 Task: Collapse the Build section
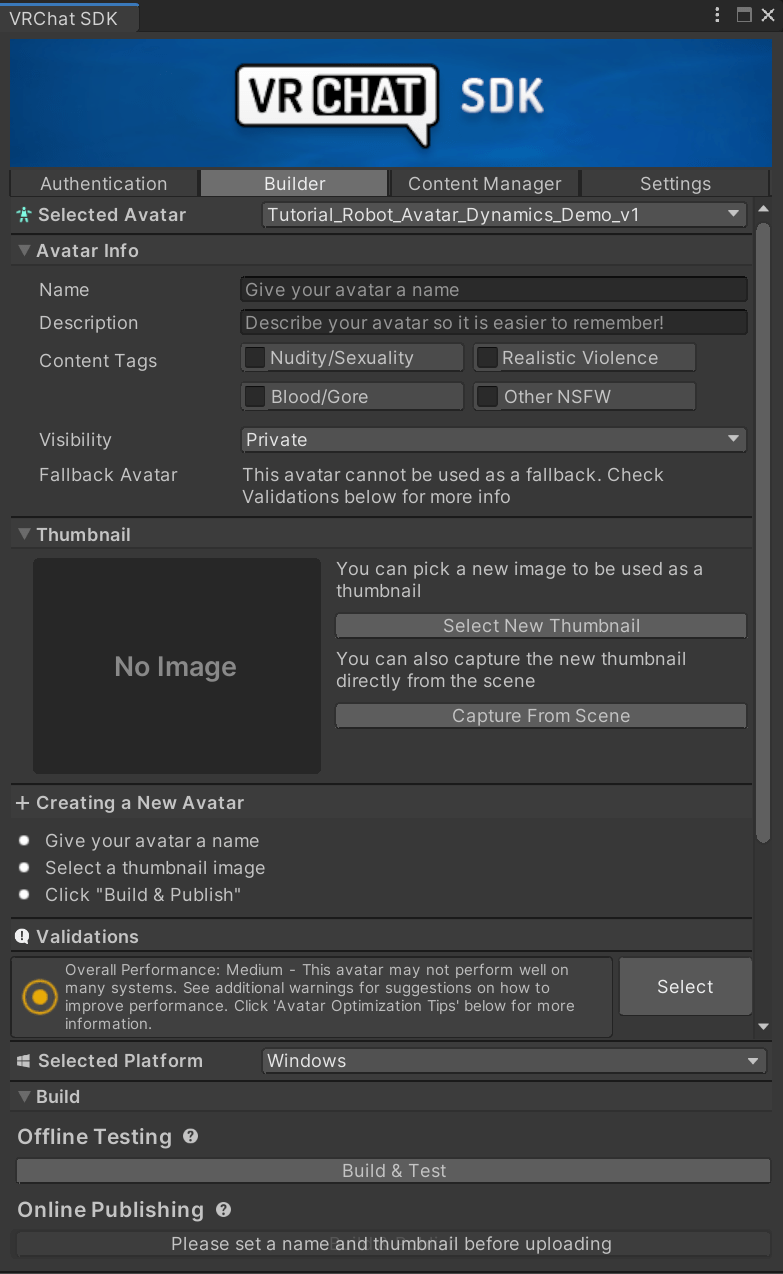[24, 1097]
